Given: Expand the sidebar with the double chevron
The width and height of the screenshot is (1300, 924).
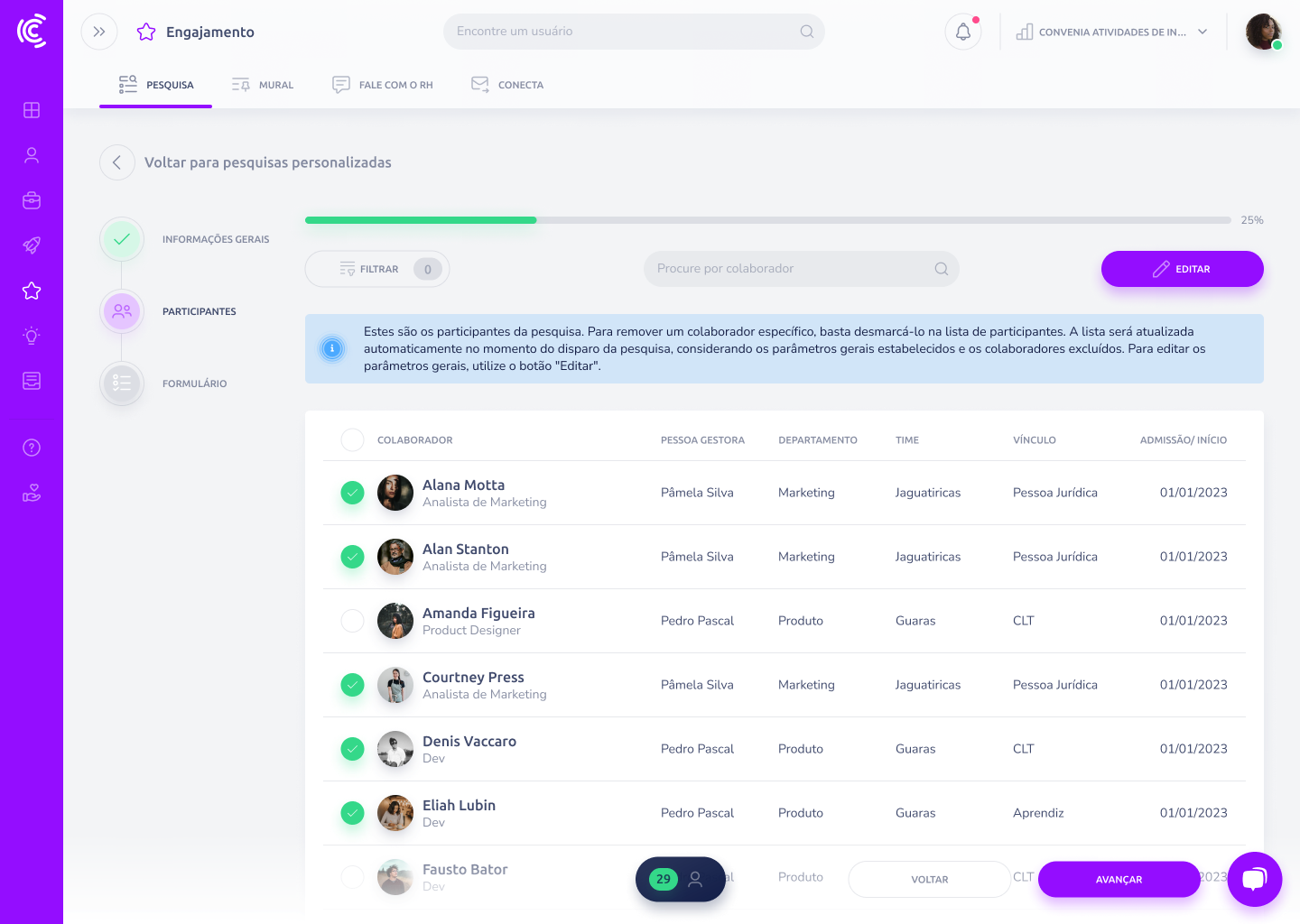Looking at the screenshot, I should pyautogui.click(x=99, y=32).
